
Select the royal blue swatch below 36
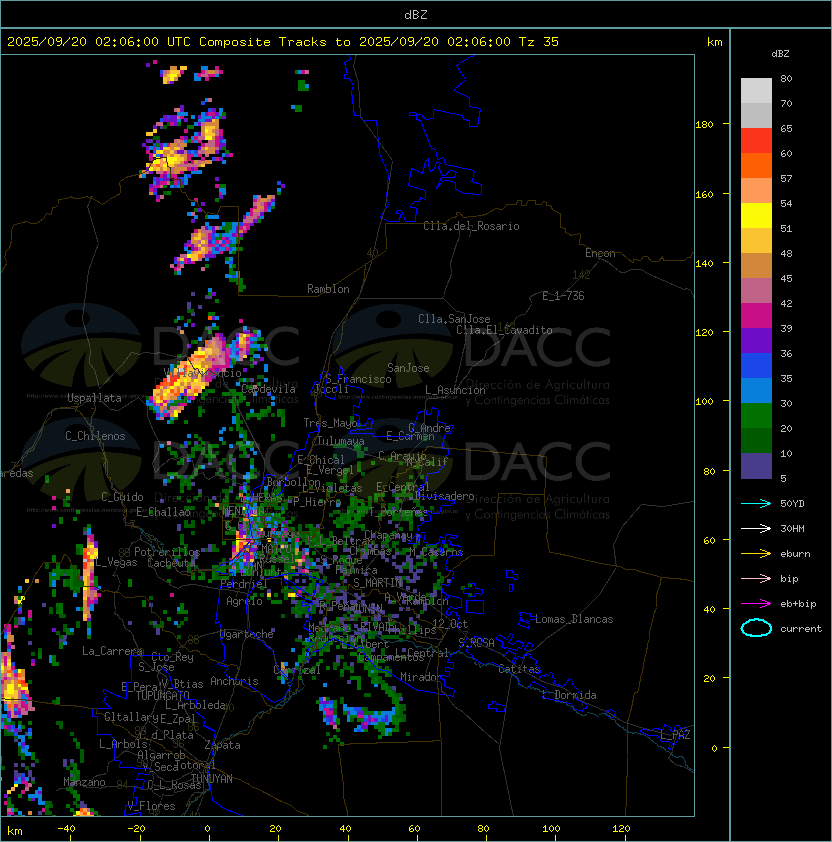click(756, 366)
